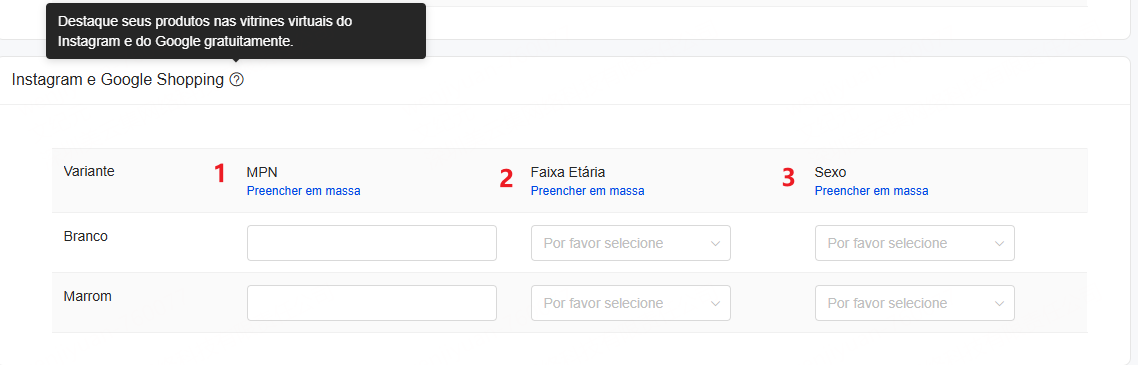Open the Sexo dropdown for Branco
This screenshot has width=1138, height=365.
point(914,243)
